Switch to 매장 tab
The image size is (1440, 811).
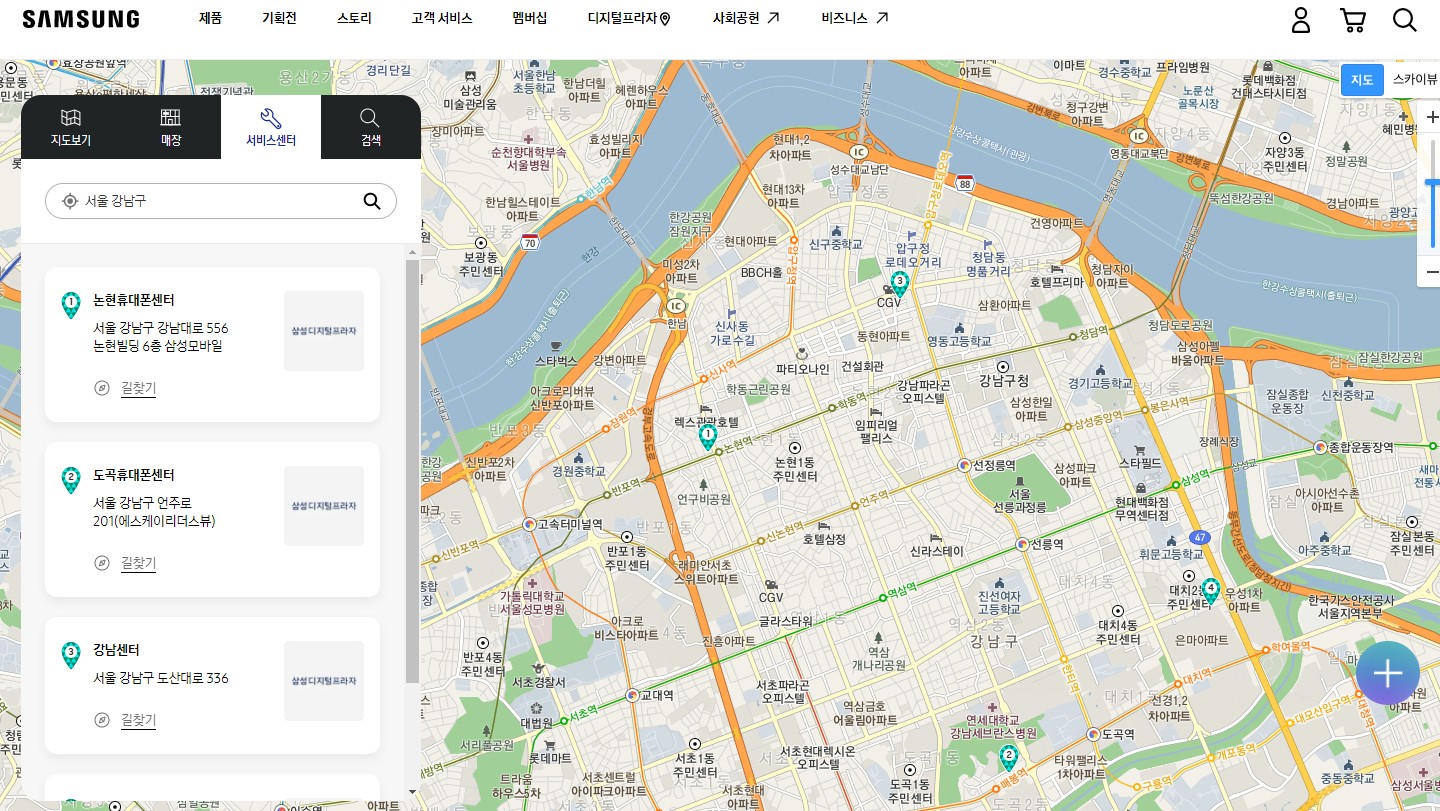(171, 127)
